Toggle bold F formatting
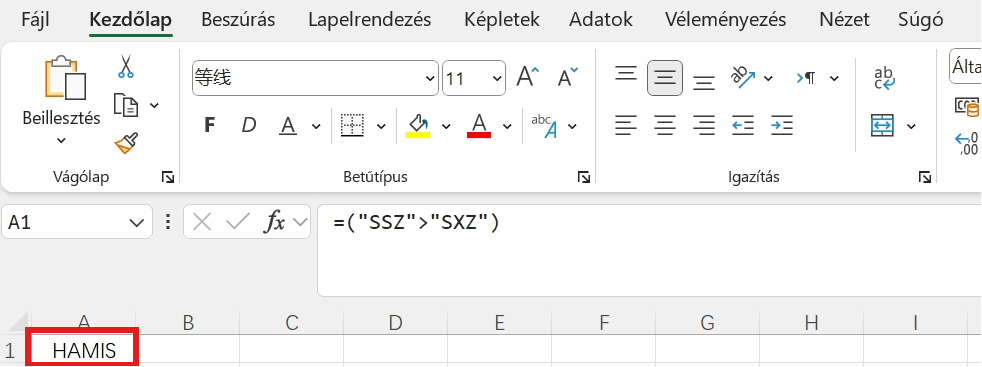The image size is (982, 367). pos(210,126)
